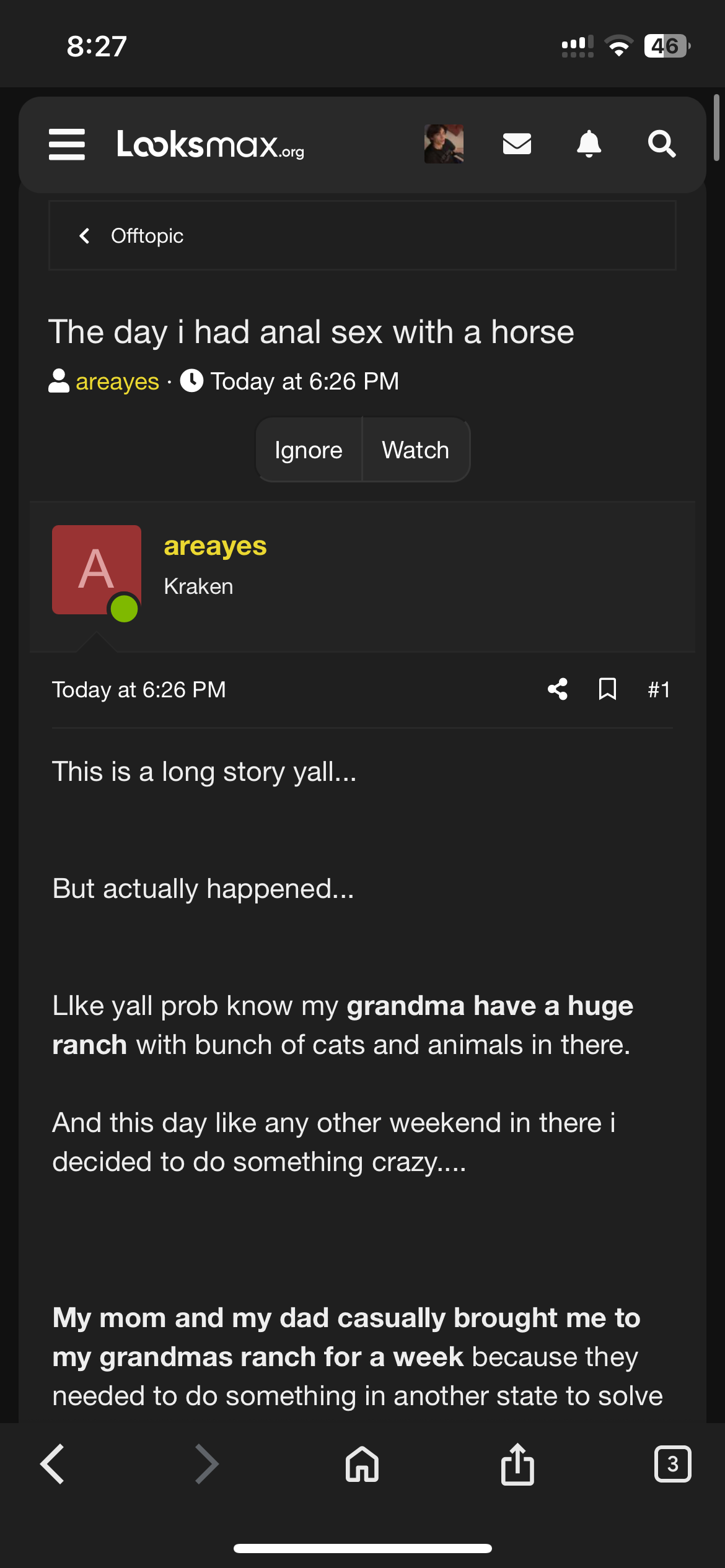Go back to Offtopic forum
The image size is (725, 1568).
click(146, 236)
